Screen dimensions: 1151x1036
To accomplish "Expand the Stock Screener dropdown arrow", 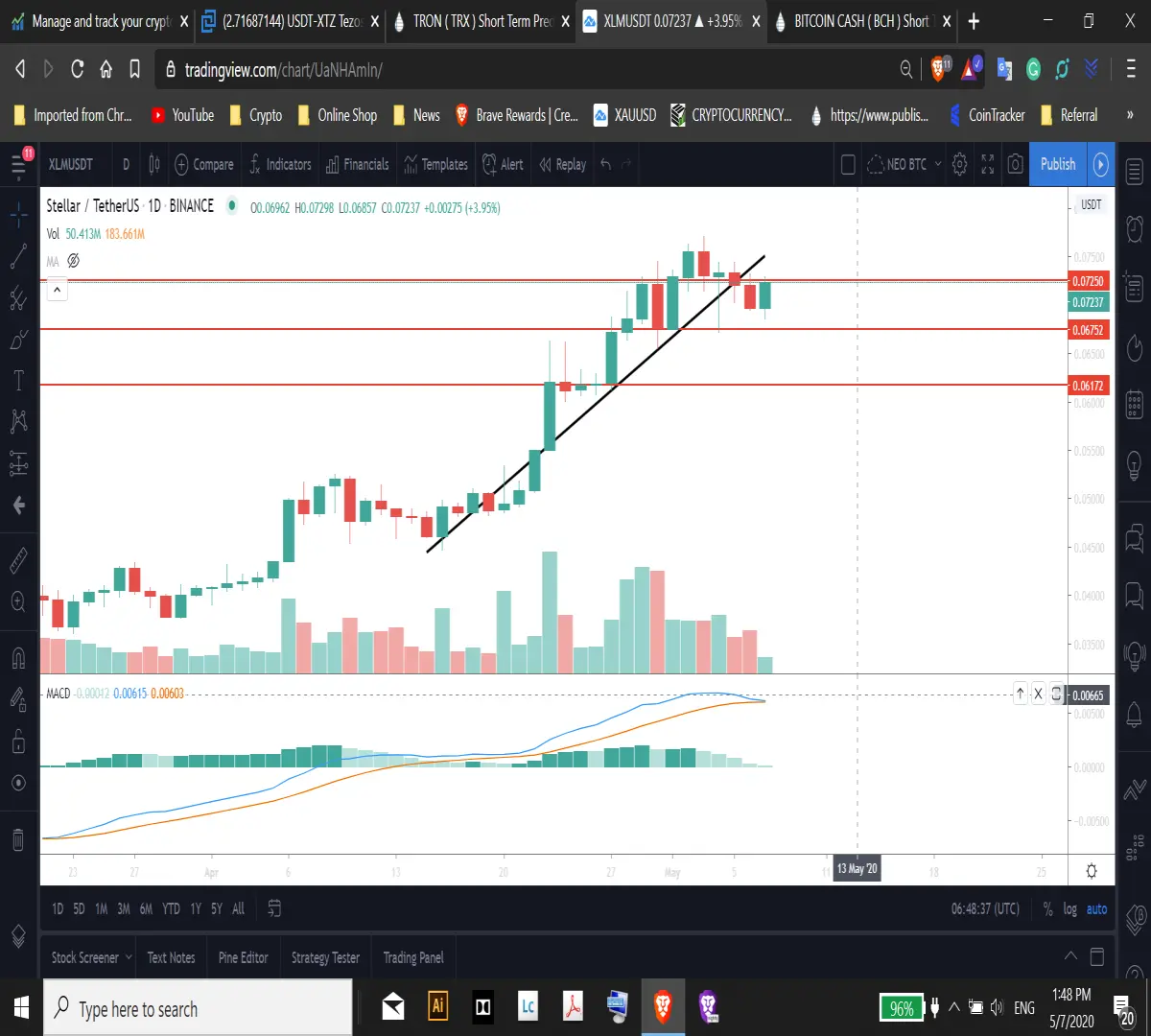I will coord(129,957).
